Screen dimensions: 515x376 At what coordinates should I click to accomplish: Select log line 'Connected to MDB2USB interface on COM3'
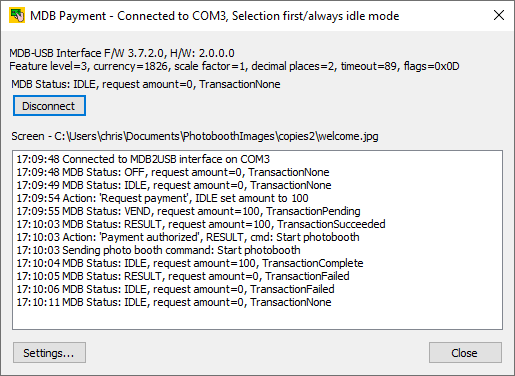point(143,159)
